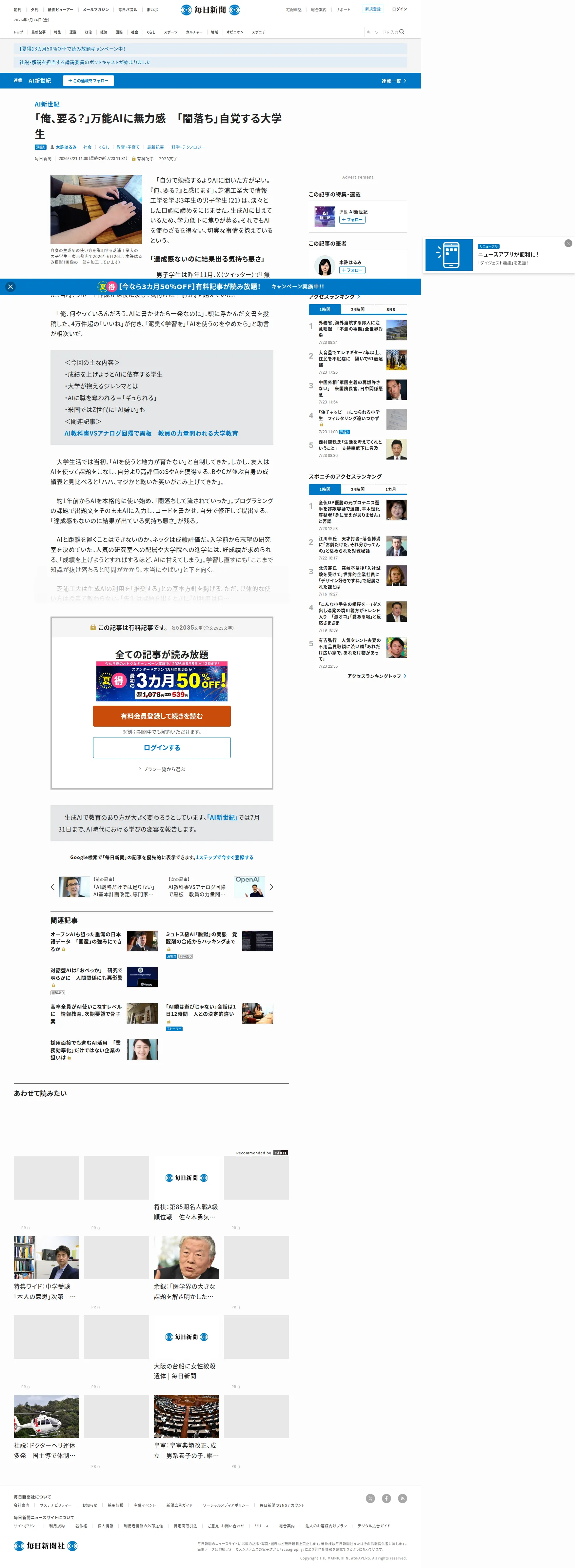Viewport: 575px width, 1568px height.
Task: Open ranking article 外務省、海外渡航する邦人に注意喚起
Action: click(351, 329)
